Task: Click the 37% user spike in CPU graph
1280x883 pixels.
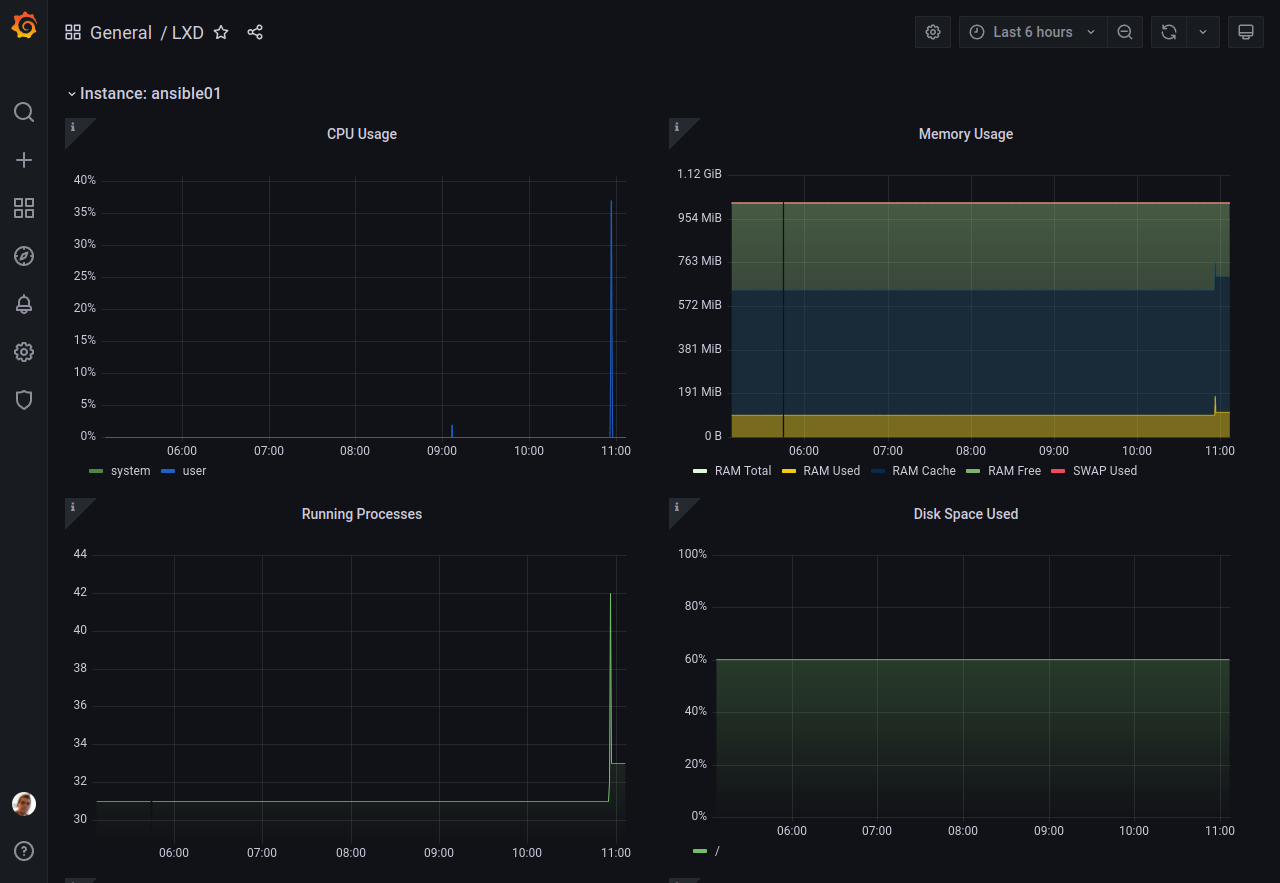Action: (x=611, y=201)
